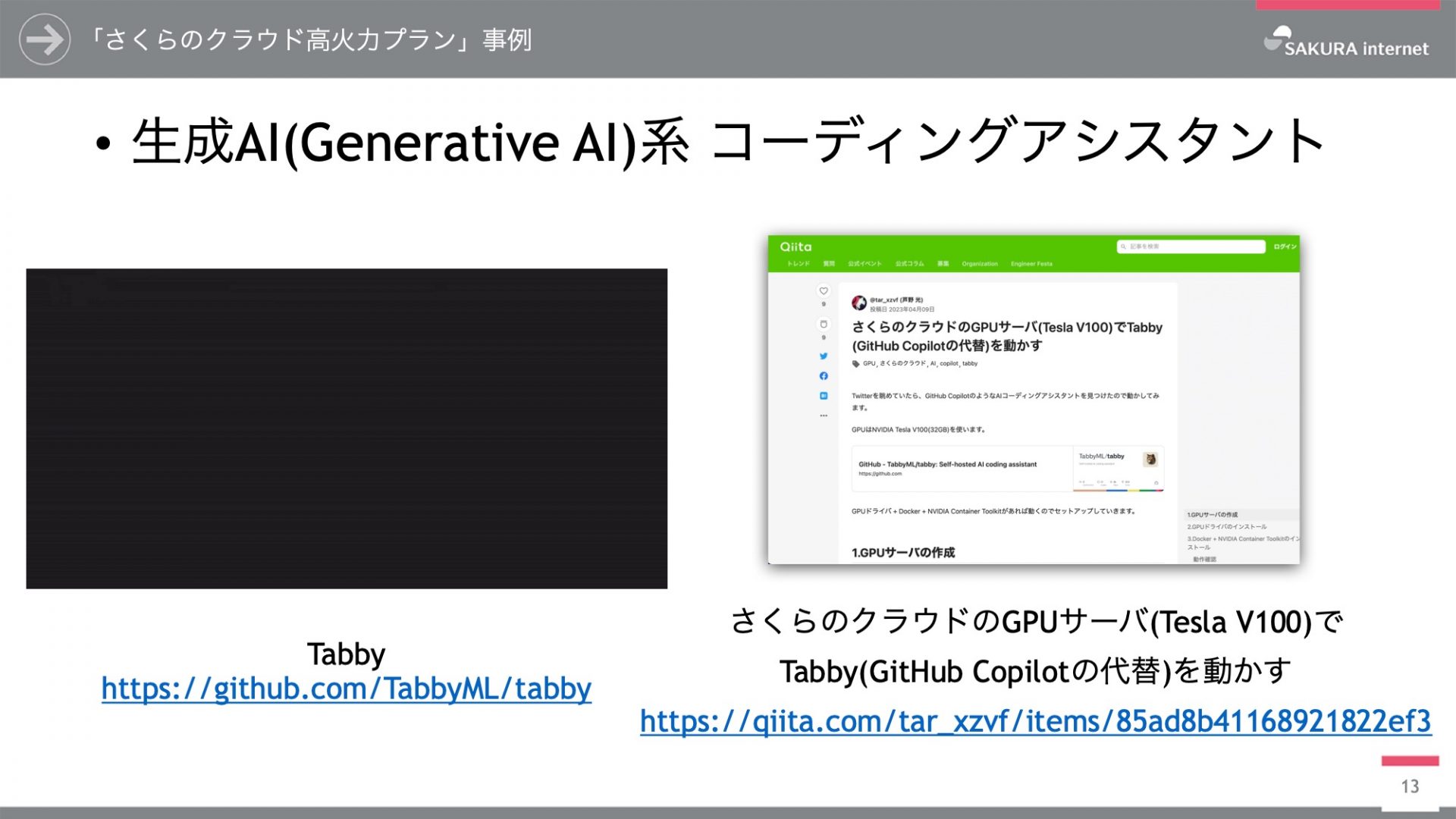Click '1.GPUサーバの作成' in article table of contents
Image resolution: width=1456 pixels, height=819 pixels.
[x=1213, y=515]
